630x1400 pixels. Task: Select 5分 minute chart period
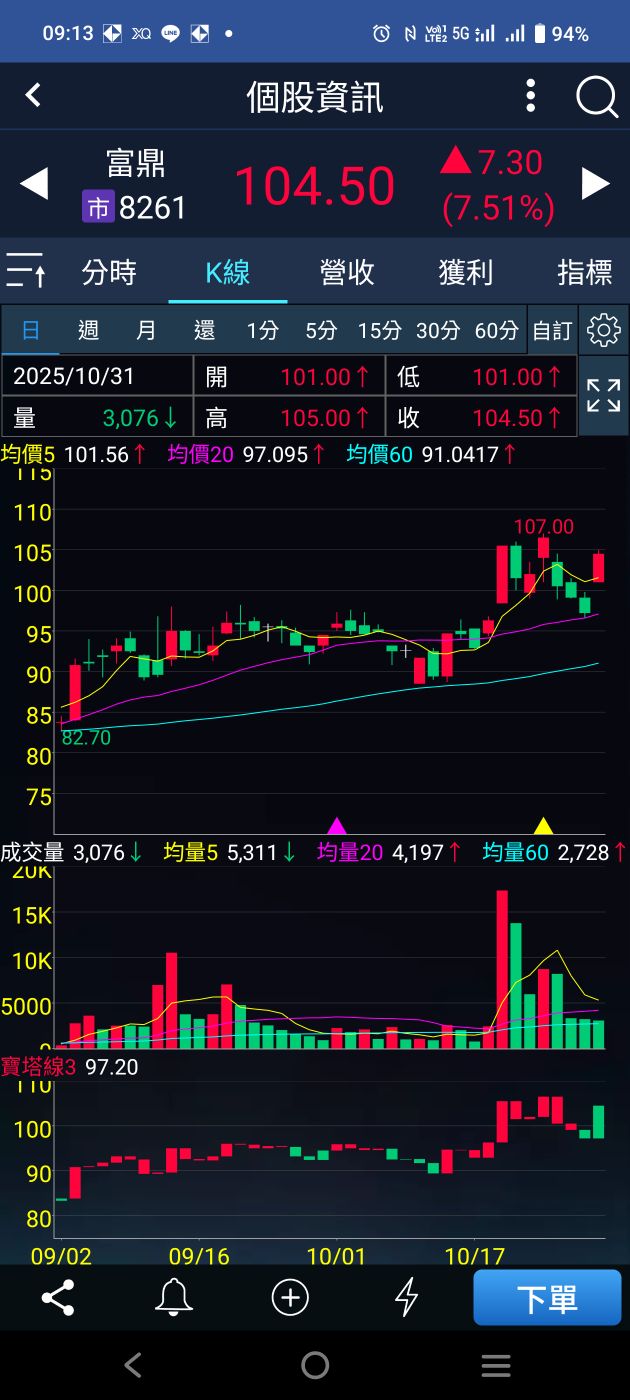[321, 331]
